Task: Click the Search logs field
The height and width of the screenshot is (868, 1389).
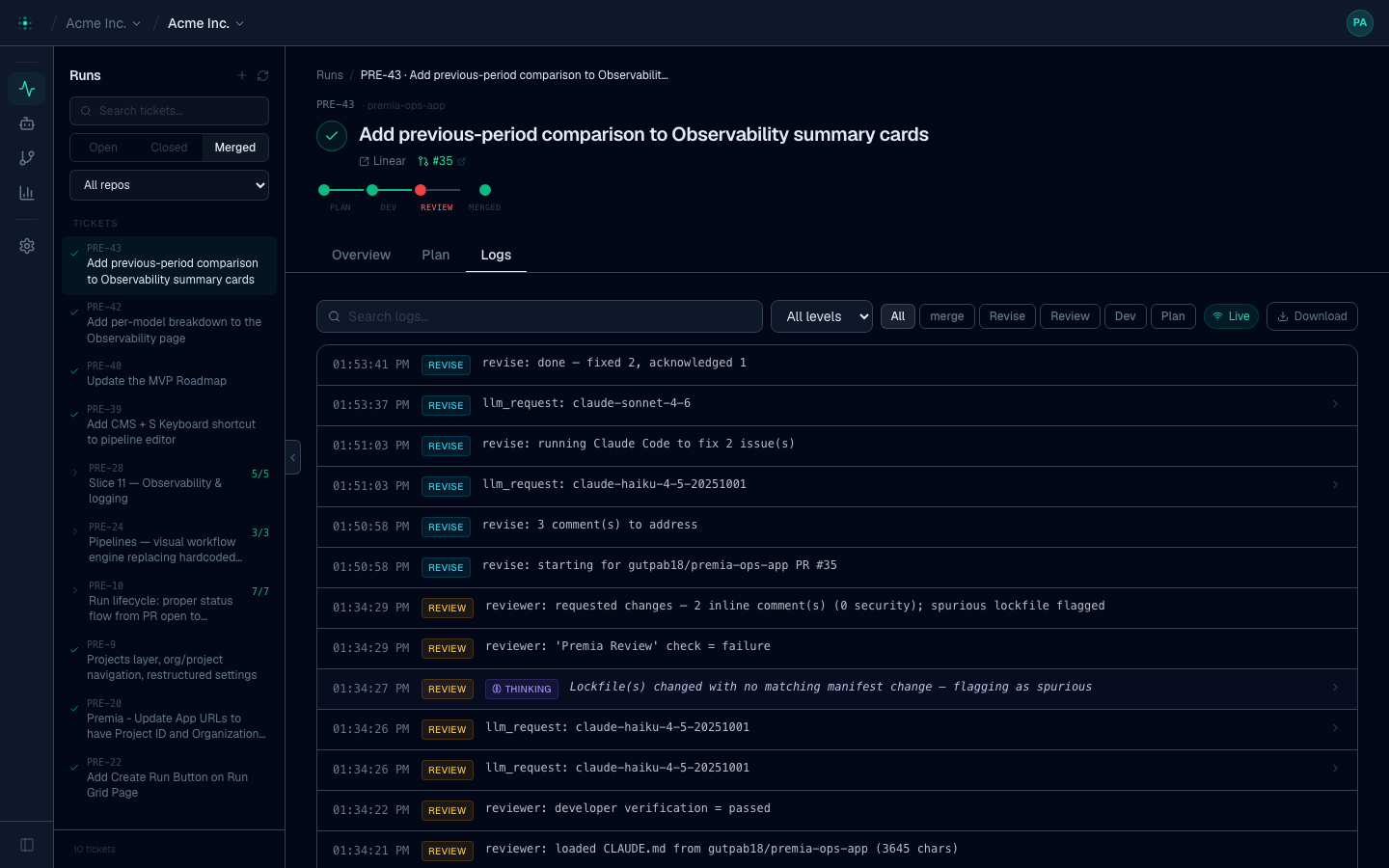Action: [x=539, y=316]
